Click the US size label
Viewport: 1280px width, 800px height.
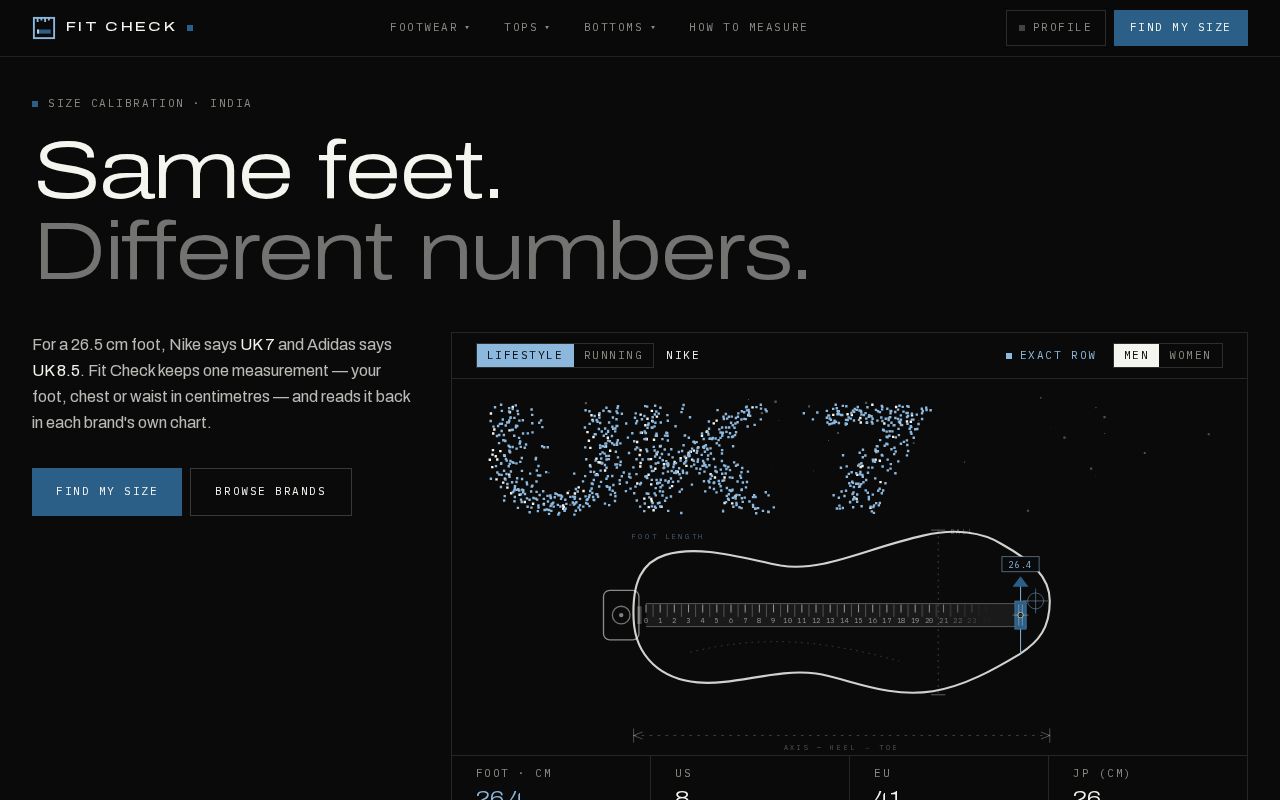(x=684, y=773)
